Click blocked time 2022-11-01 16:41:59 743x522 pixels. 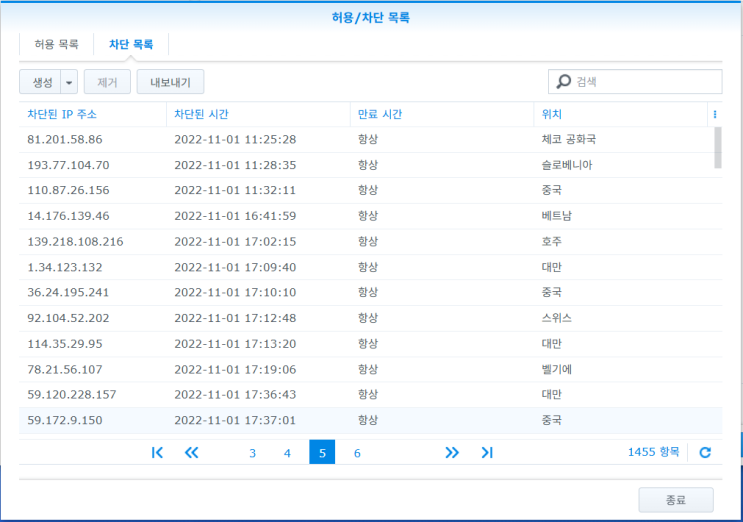(x=235, y=216)
